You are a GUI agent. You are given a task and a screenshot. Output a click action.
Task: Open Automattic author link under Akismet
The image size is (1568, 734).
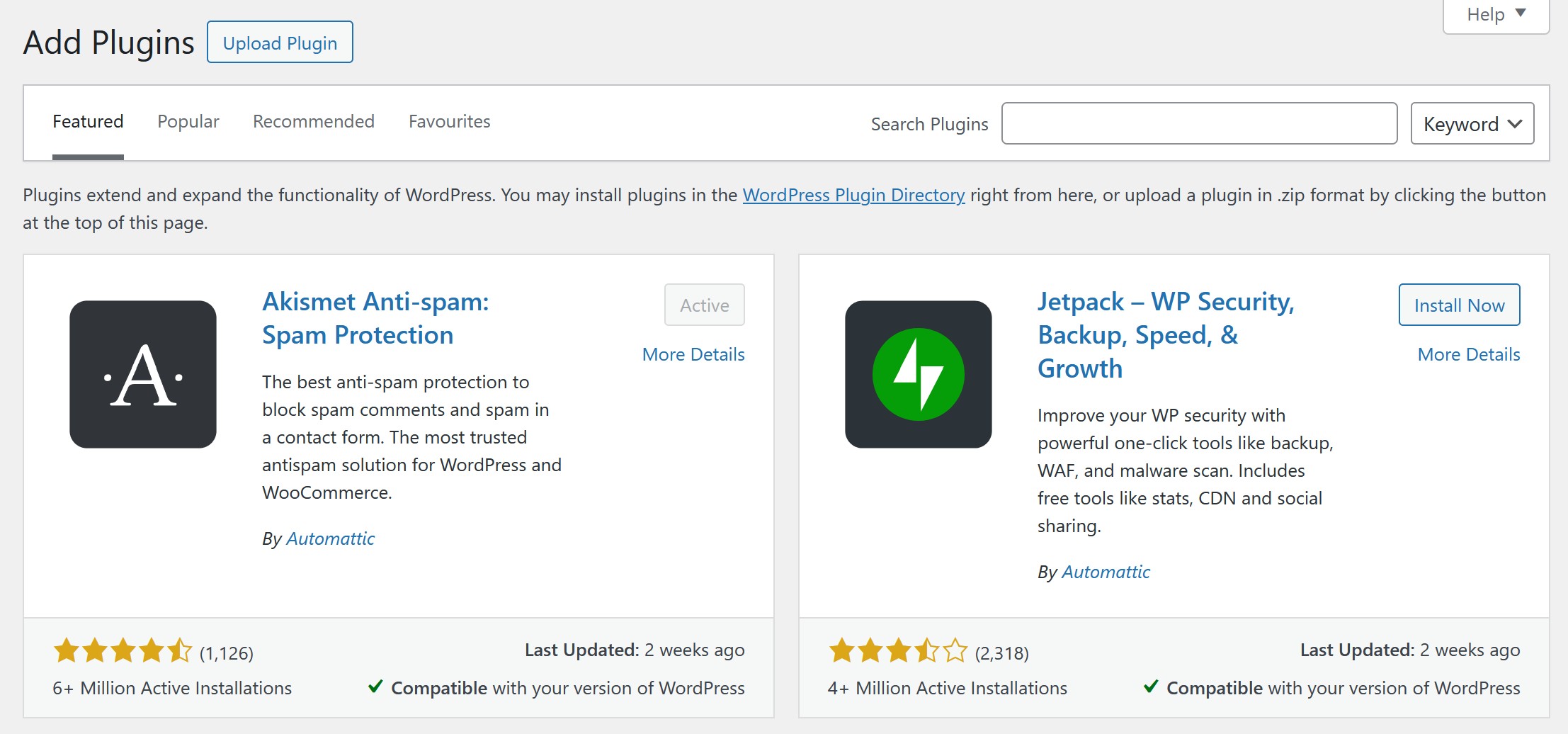[331, 538]
